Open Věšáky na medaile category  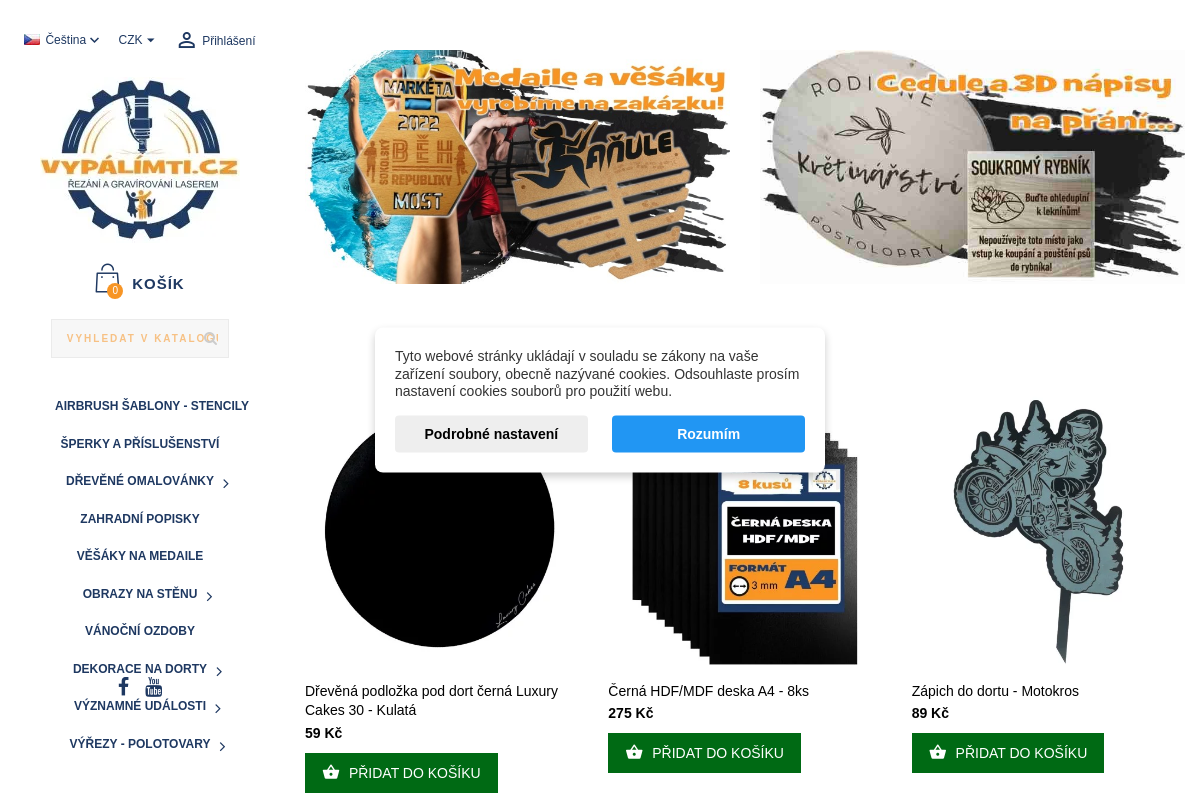140,556
